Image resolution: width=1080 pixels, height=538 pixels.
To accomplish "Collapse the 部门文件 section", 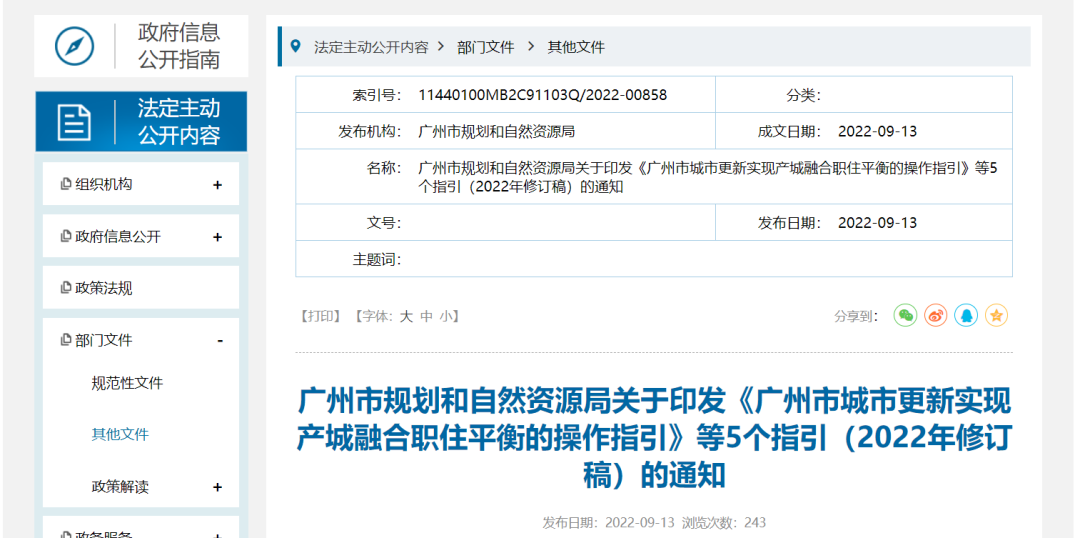I will pos(219,341).
